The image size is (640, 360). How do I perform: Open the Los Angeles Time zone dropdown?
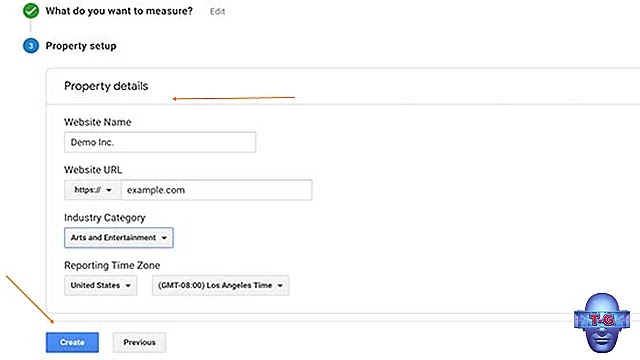(220, 285)
